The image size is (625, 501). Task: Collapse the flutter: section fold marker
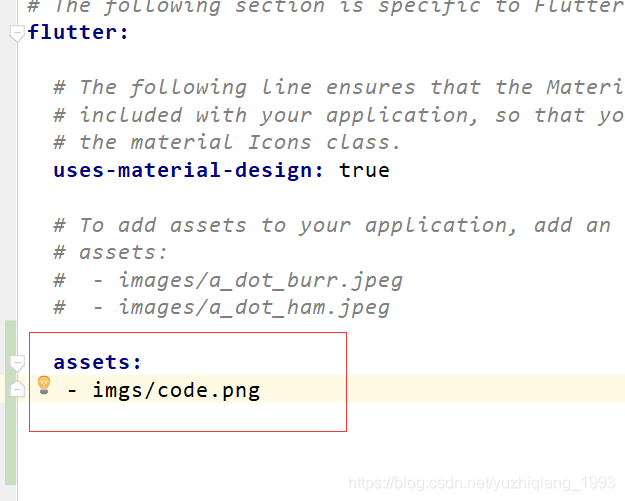(17, 33)
